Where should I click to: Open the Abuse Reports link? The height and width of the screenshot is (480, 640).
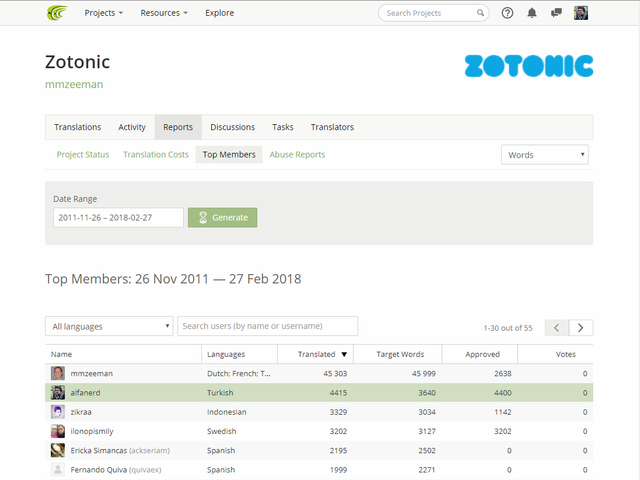(297, 155)
